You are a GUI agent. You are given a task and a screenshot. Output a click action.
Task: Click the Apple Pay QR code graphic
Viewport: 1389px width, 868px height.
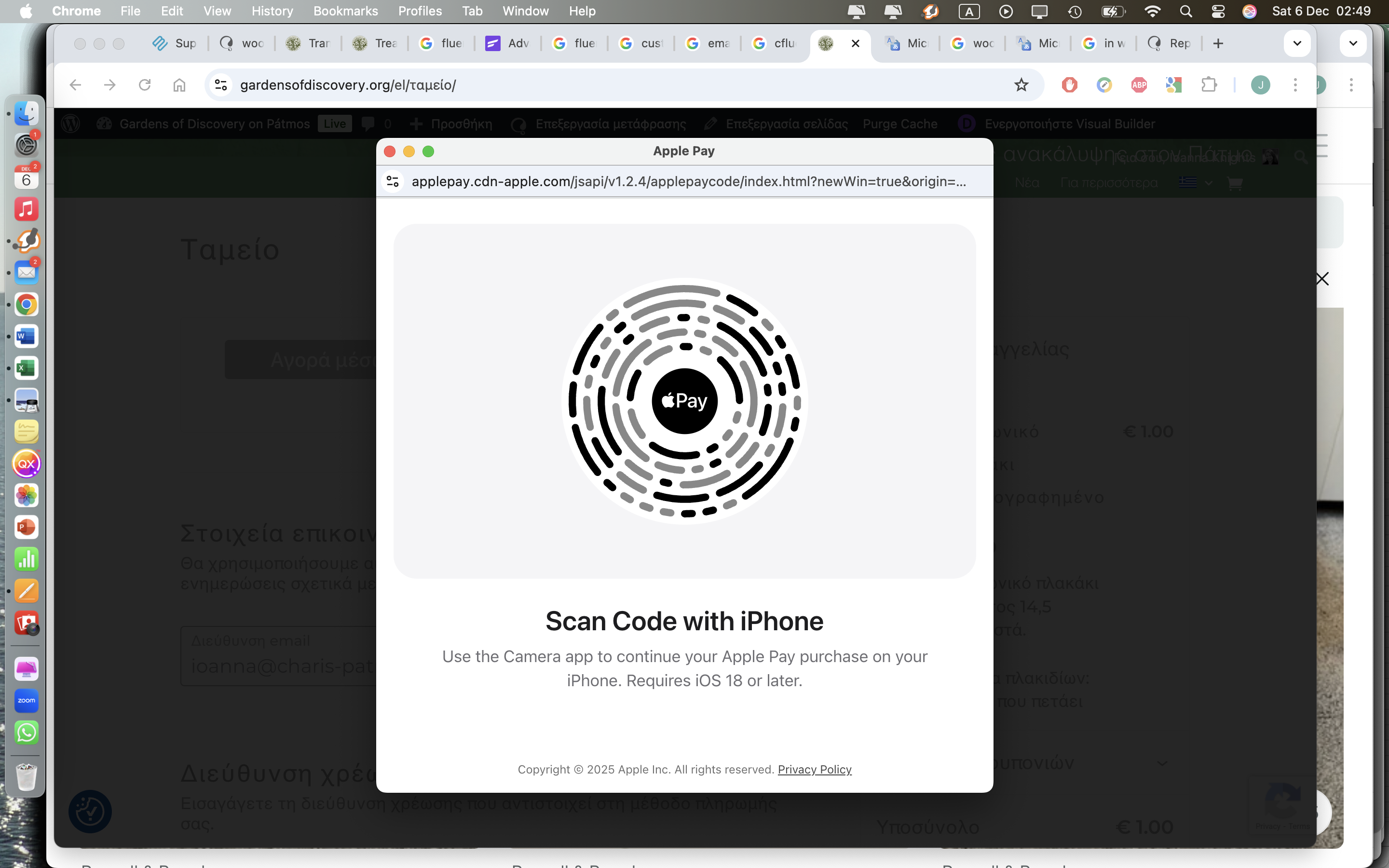pos(684,401)
